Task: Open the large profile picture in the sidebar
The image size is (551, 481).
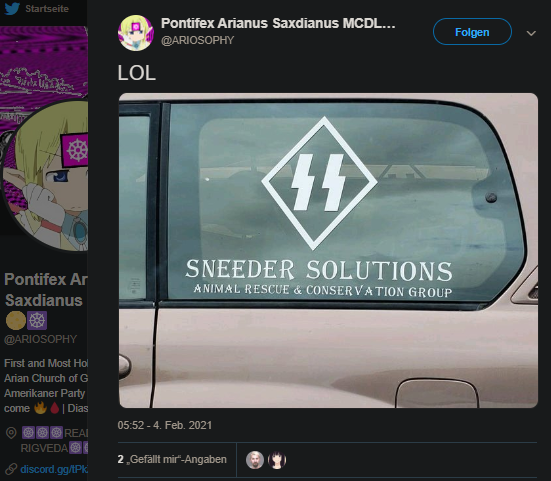Action: point(46,176)
